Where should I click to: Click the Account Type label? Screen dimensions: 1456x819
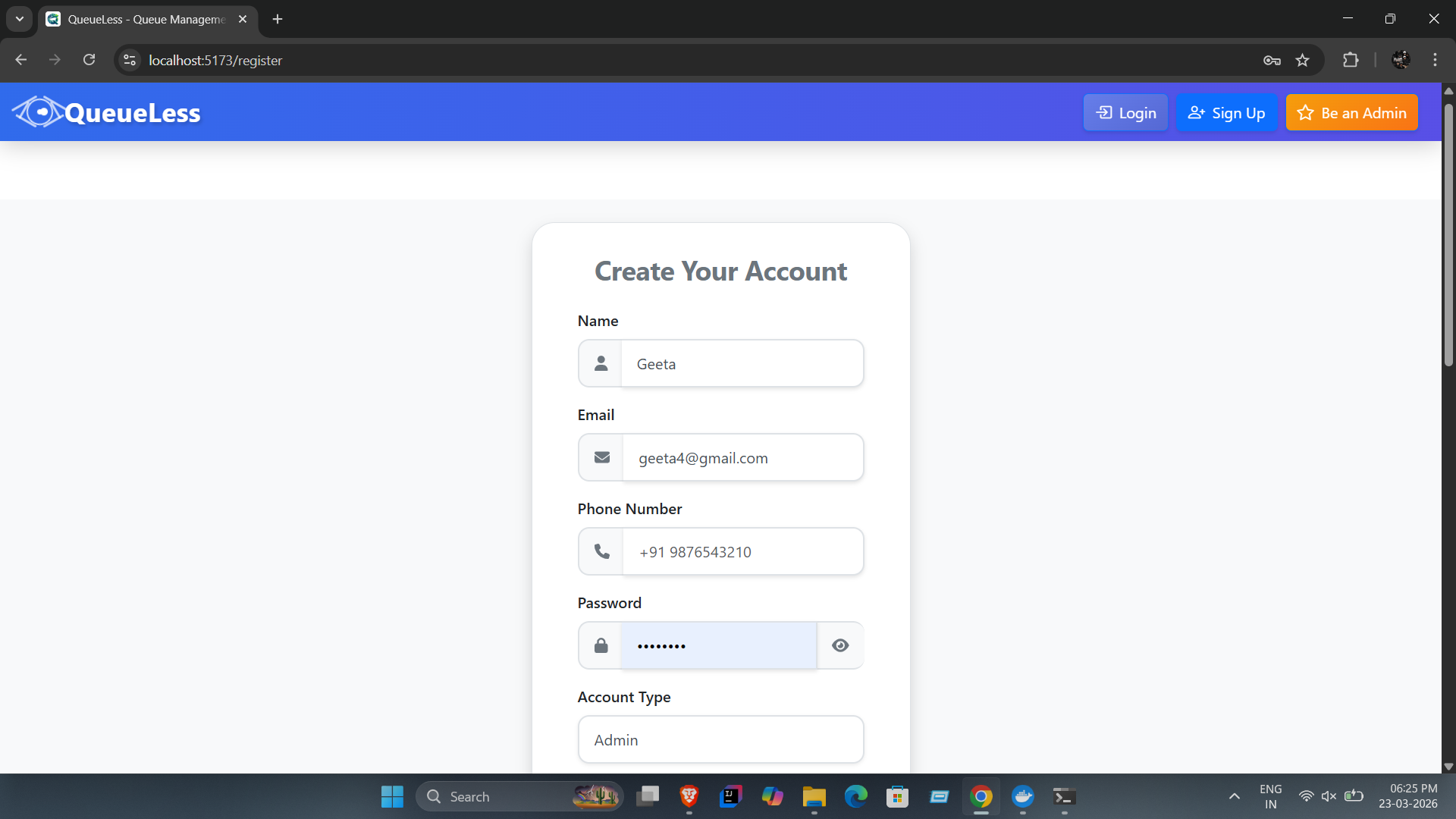(624, 697)
